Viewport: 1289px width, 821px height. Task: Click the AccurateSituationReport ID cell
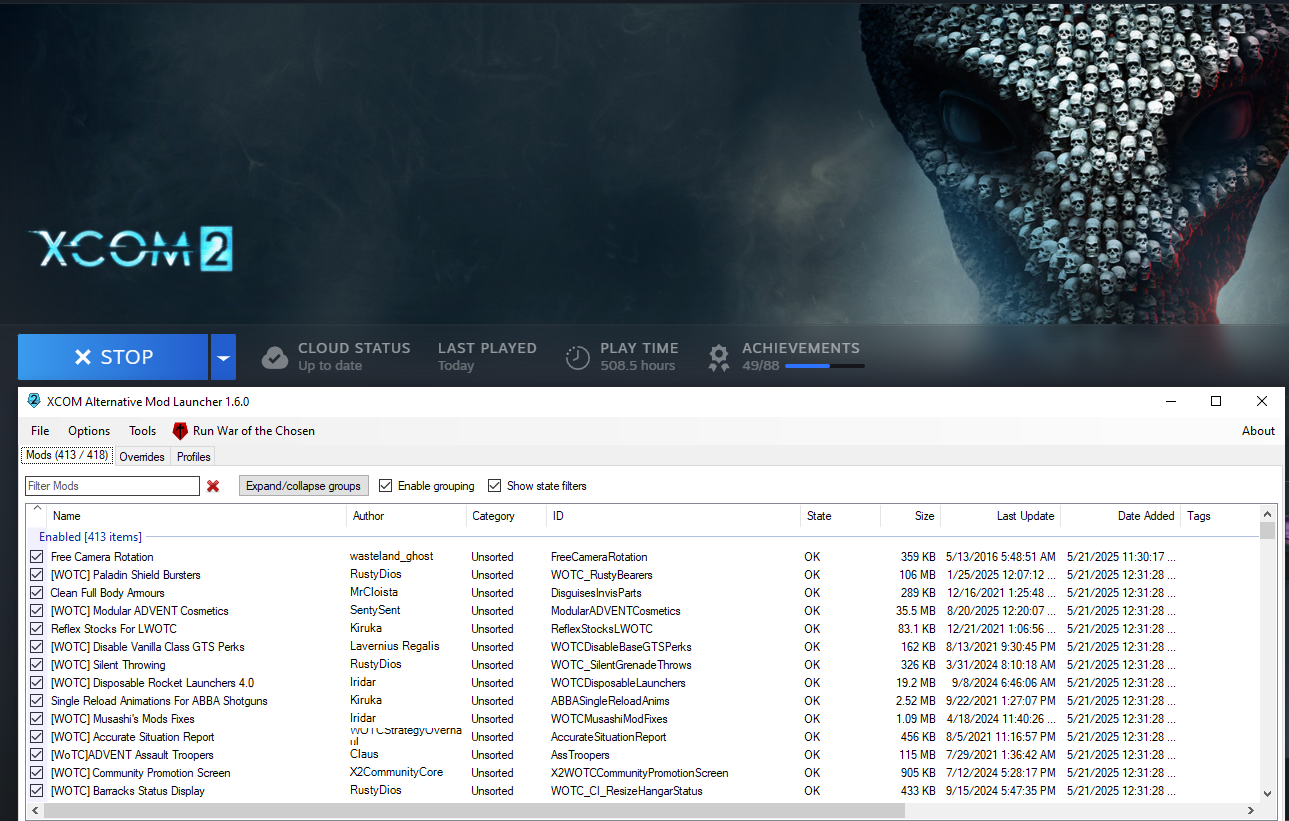pyautogui.click(x=608, y=737)
